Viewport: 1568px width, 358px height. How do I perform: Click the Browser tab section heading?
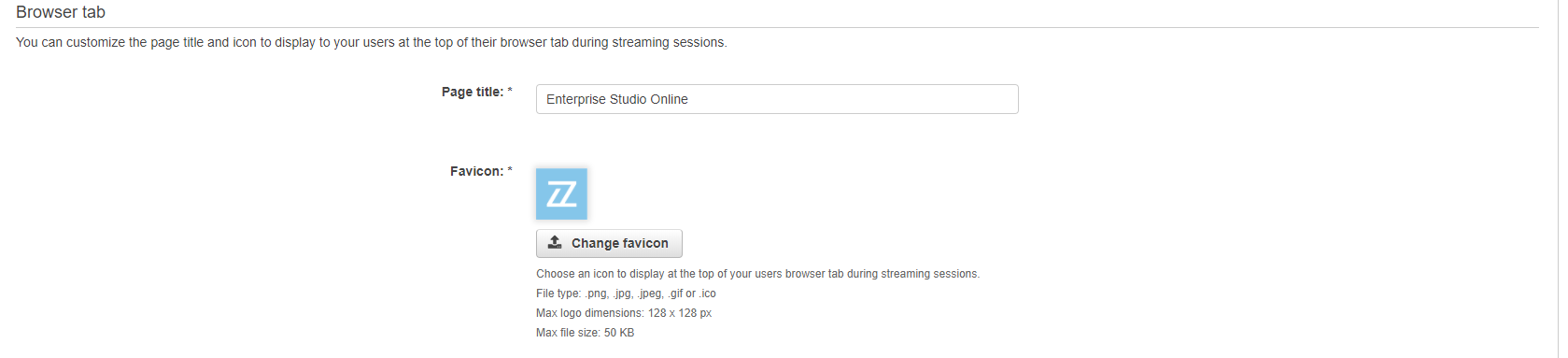tap(61, 12)
